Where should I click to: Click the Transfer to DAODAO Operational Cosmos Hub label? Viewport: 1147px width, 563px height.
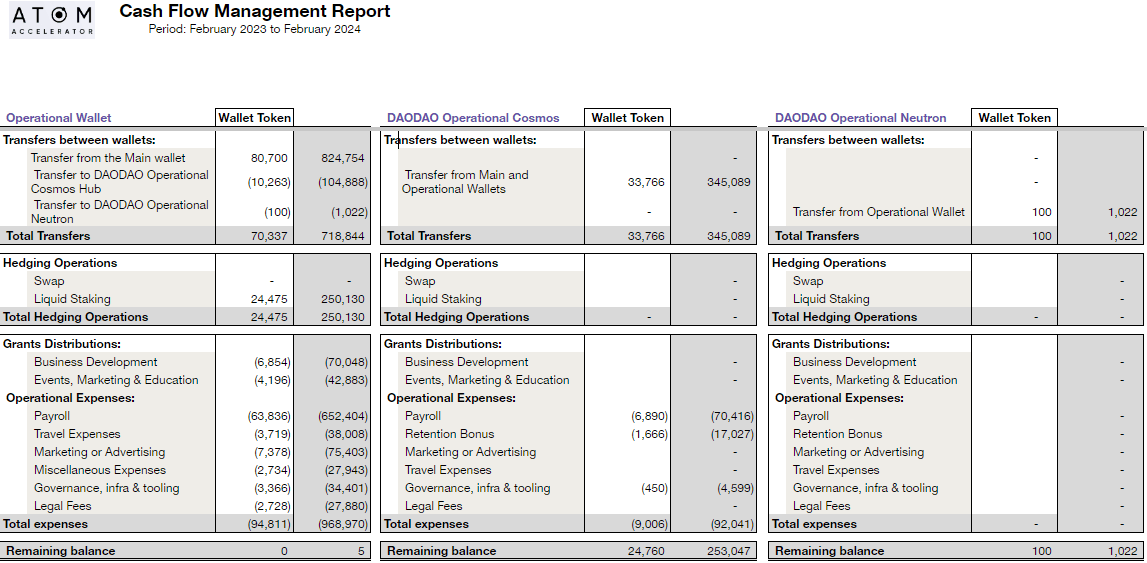click(x=120, y=182)
